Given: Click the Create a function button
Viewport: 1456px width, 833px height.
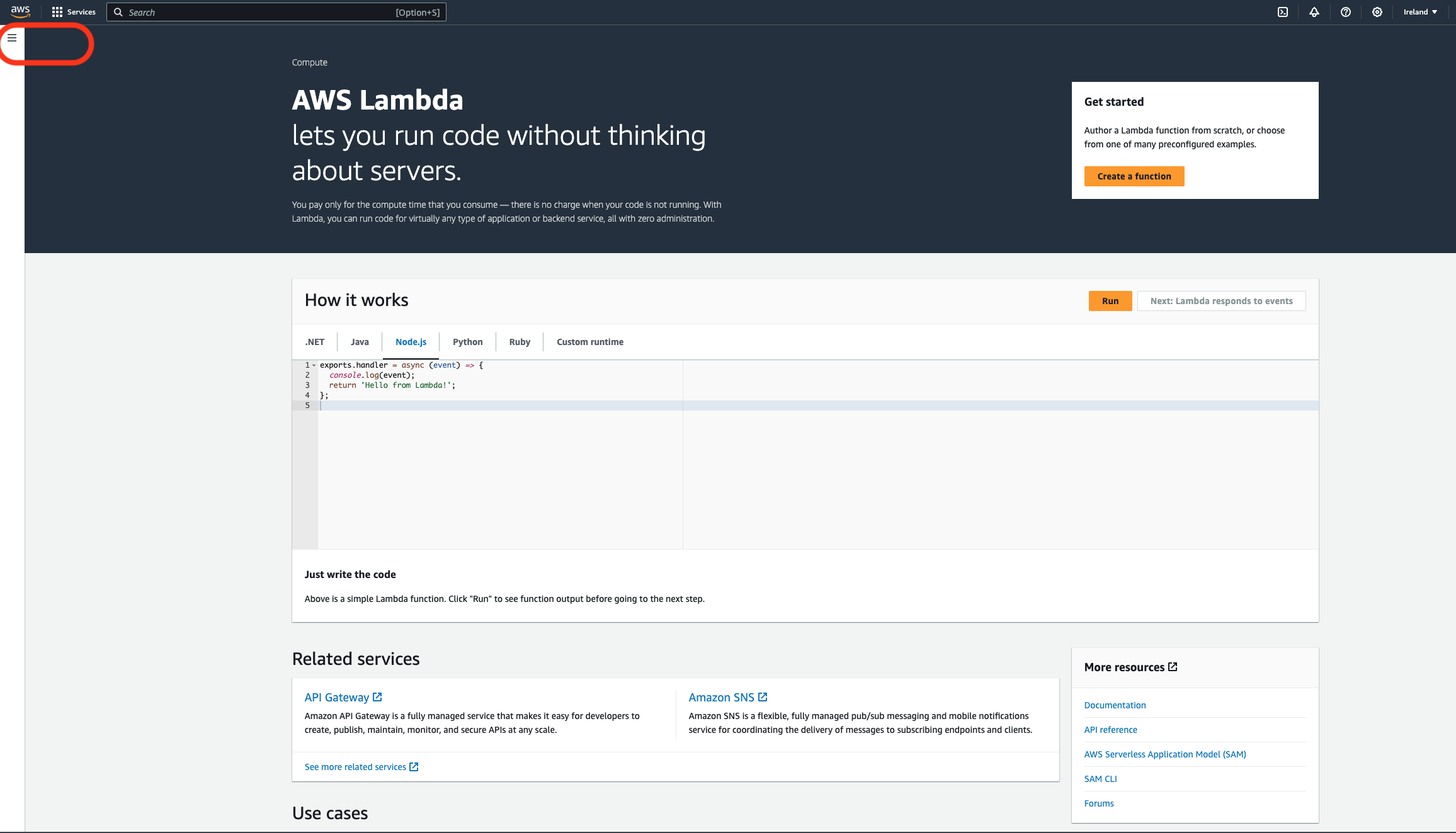Looking at the screenshot, I should [x=1134, y=176].
